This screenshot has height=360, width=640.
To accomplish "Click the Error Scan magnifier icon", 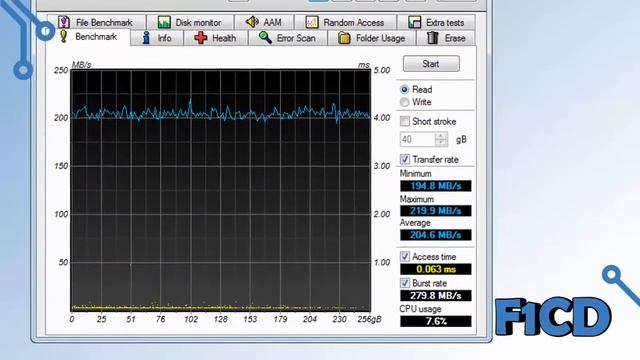I will coord(265,38).
